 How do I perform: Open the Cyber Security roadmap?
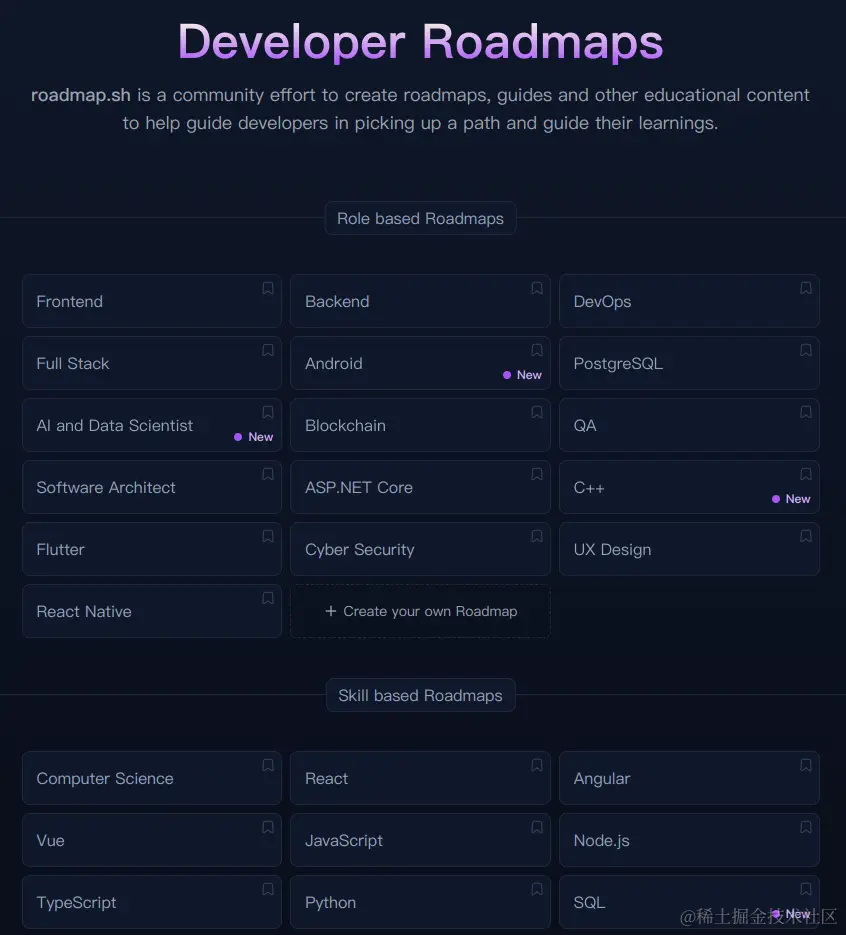click(420, 549)
